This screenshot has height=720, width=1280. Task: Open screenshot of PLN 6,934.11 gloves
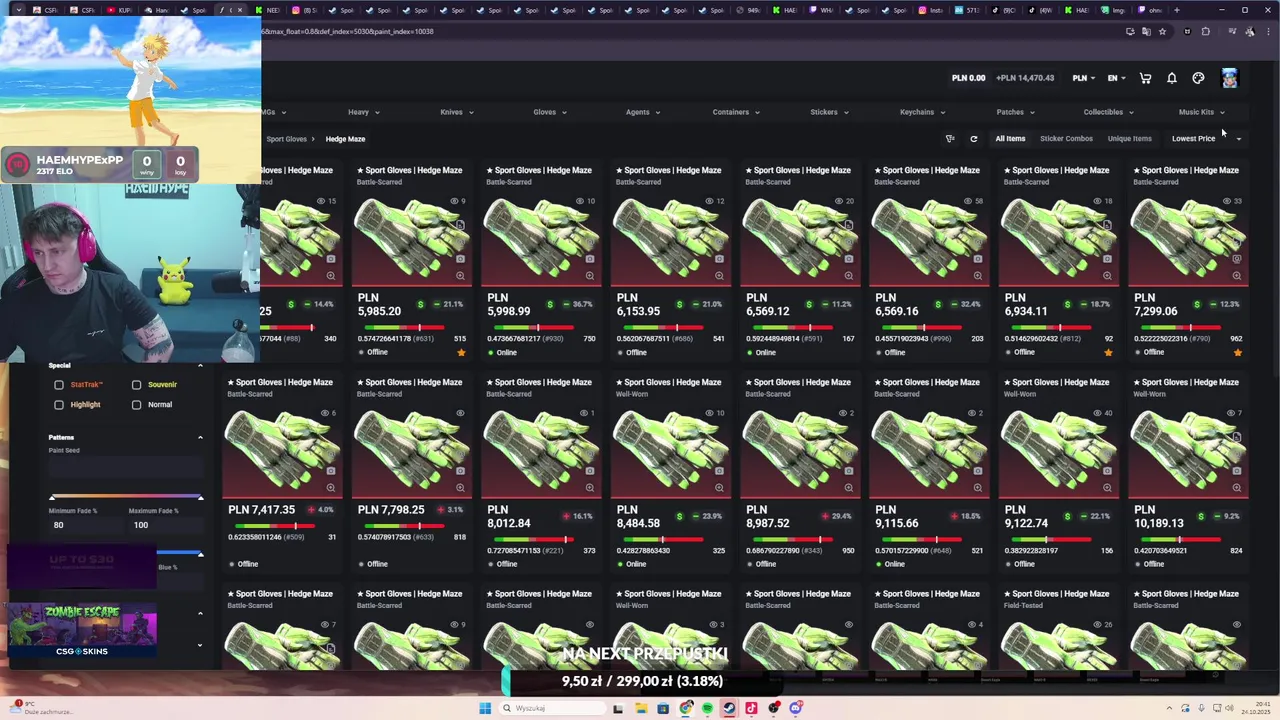tap(1107, 259)
